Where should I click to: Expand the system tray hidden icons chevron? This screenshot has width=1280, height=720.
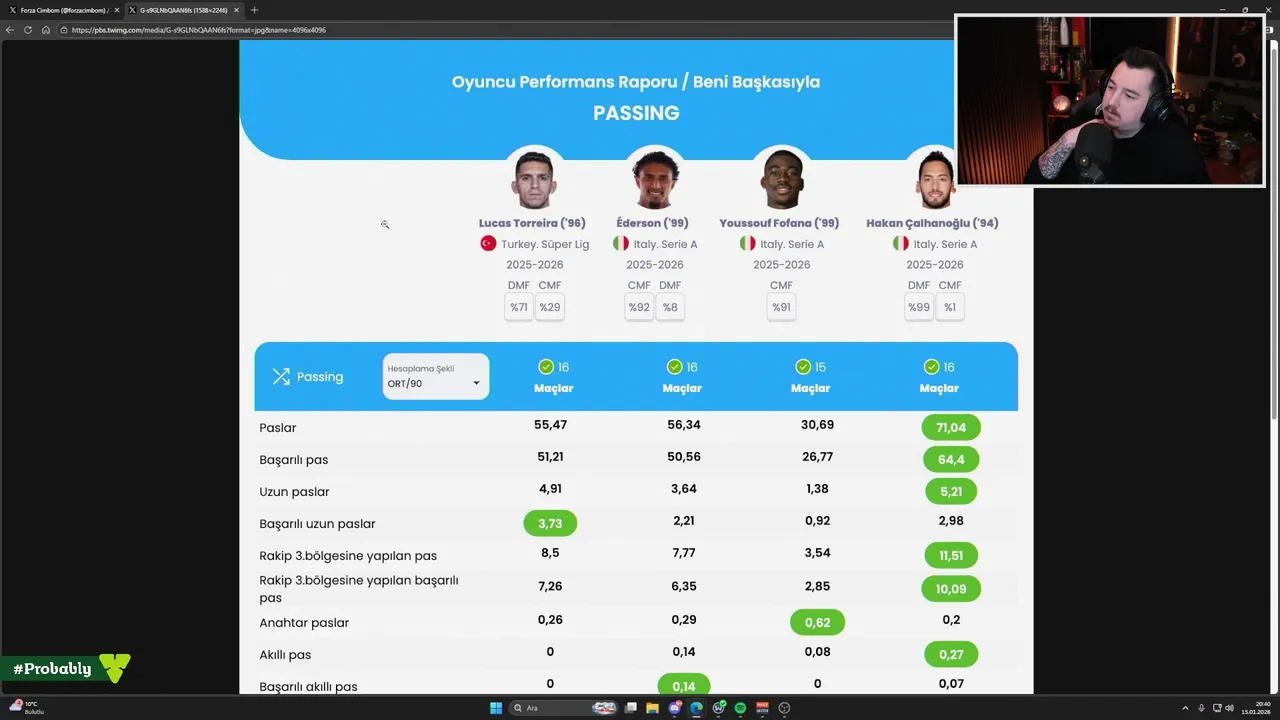[x=1185, y=708]
